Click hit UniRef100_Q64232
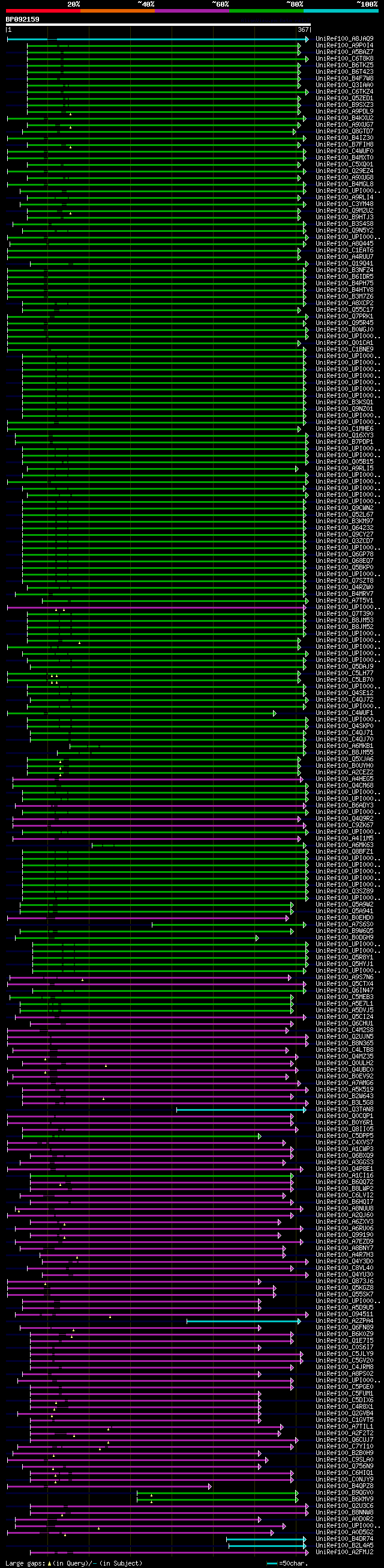This screenshot has width=384, height=1568. point(344,528)
